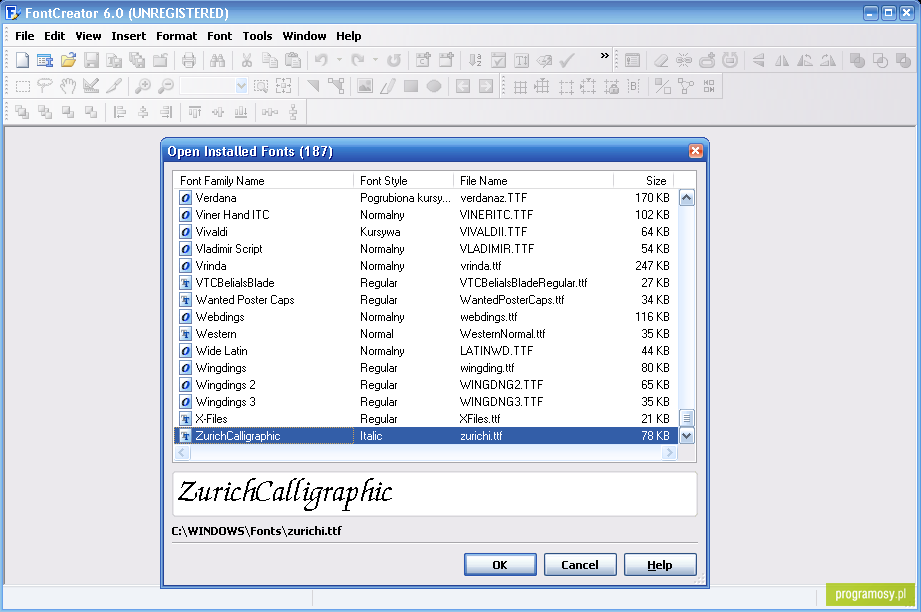Click the Save floppy disk icon
The height and width of the screenshot is (612, 921).
click(x=91, y=60)
